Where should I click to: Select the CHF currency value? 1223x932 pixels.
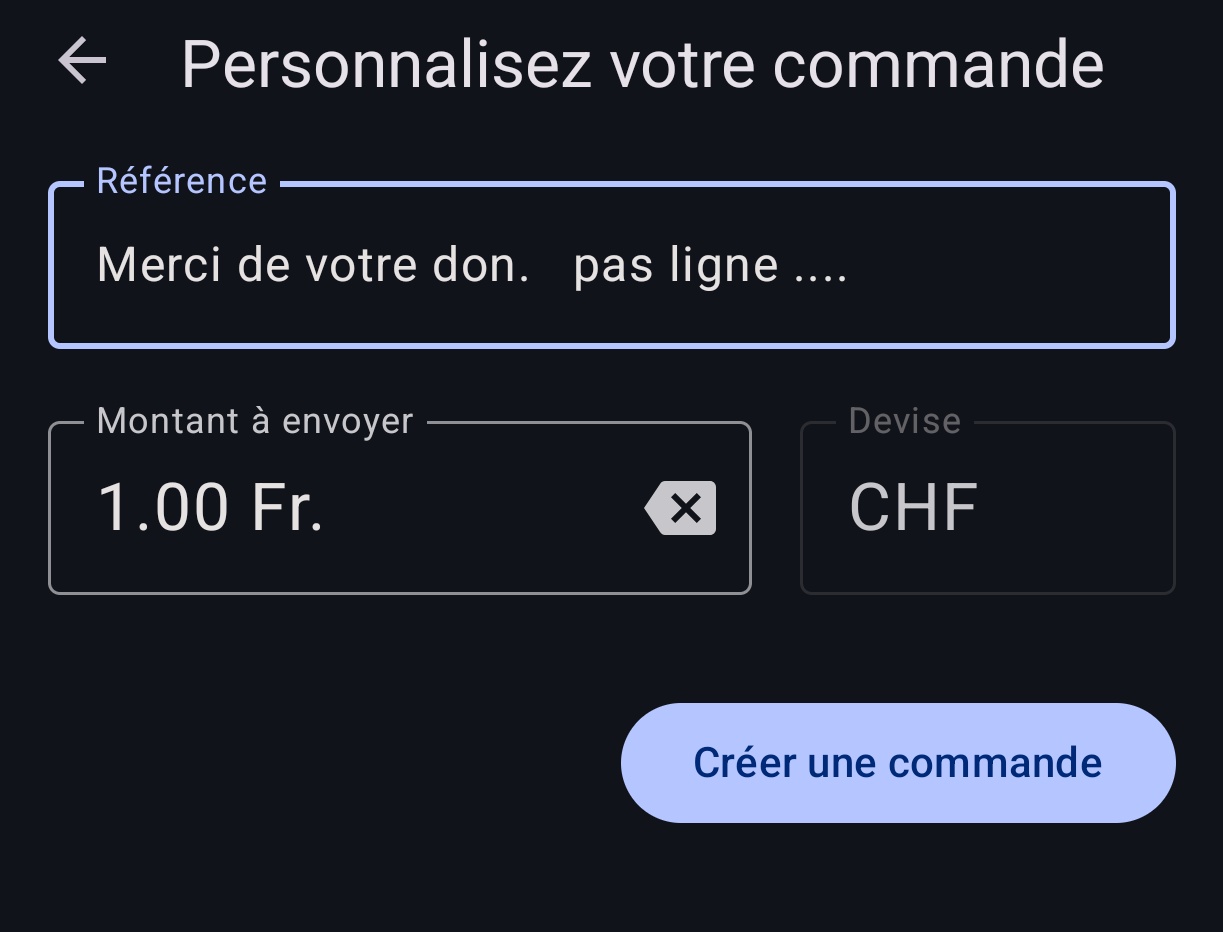coord(913,508)
